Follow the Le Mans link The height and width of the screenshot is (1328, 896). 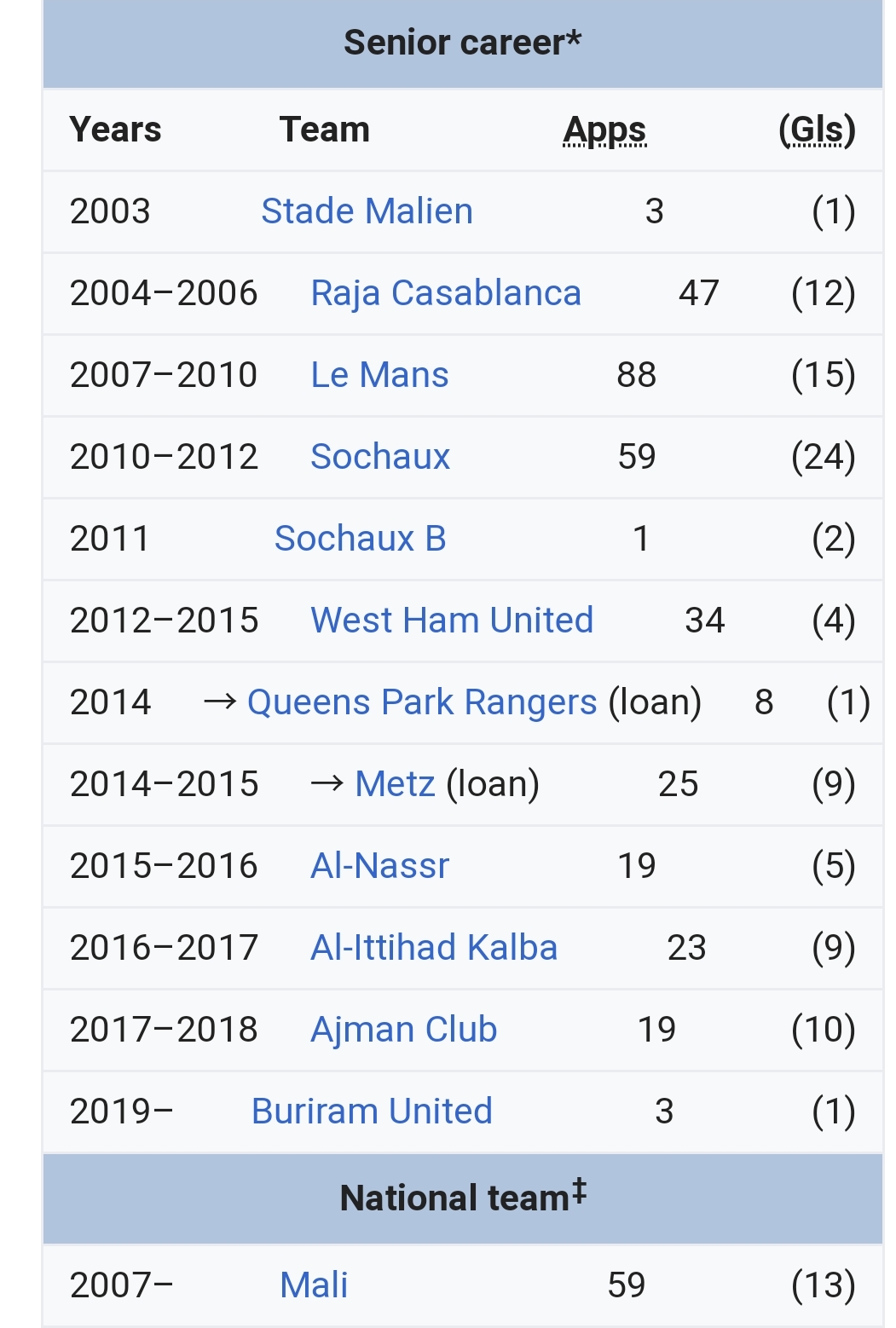coord(379,374)
